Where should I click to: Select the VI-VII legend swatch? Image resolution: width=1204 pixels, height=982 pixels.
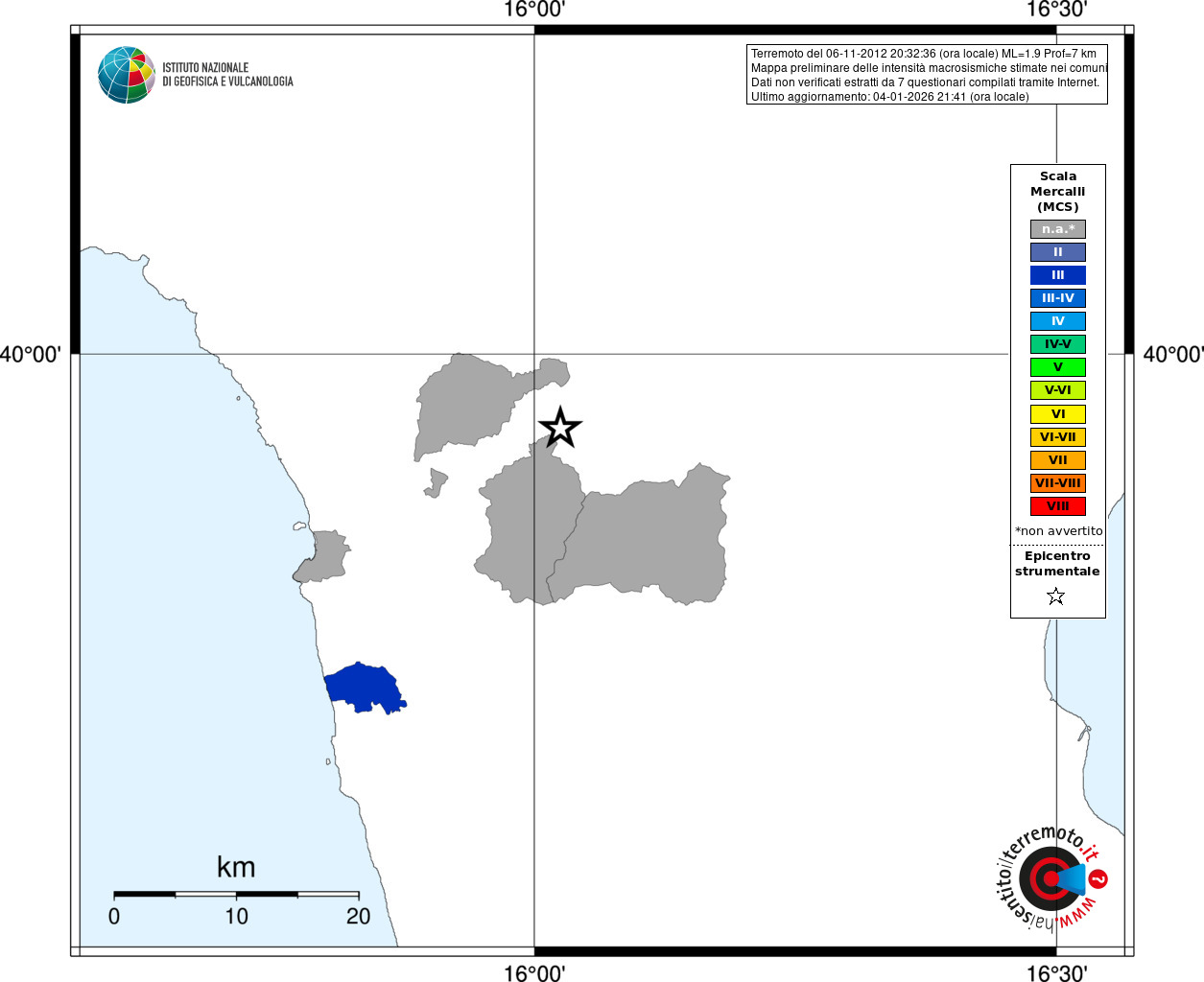(1057, 437)
